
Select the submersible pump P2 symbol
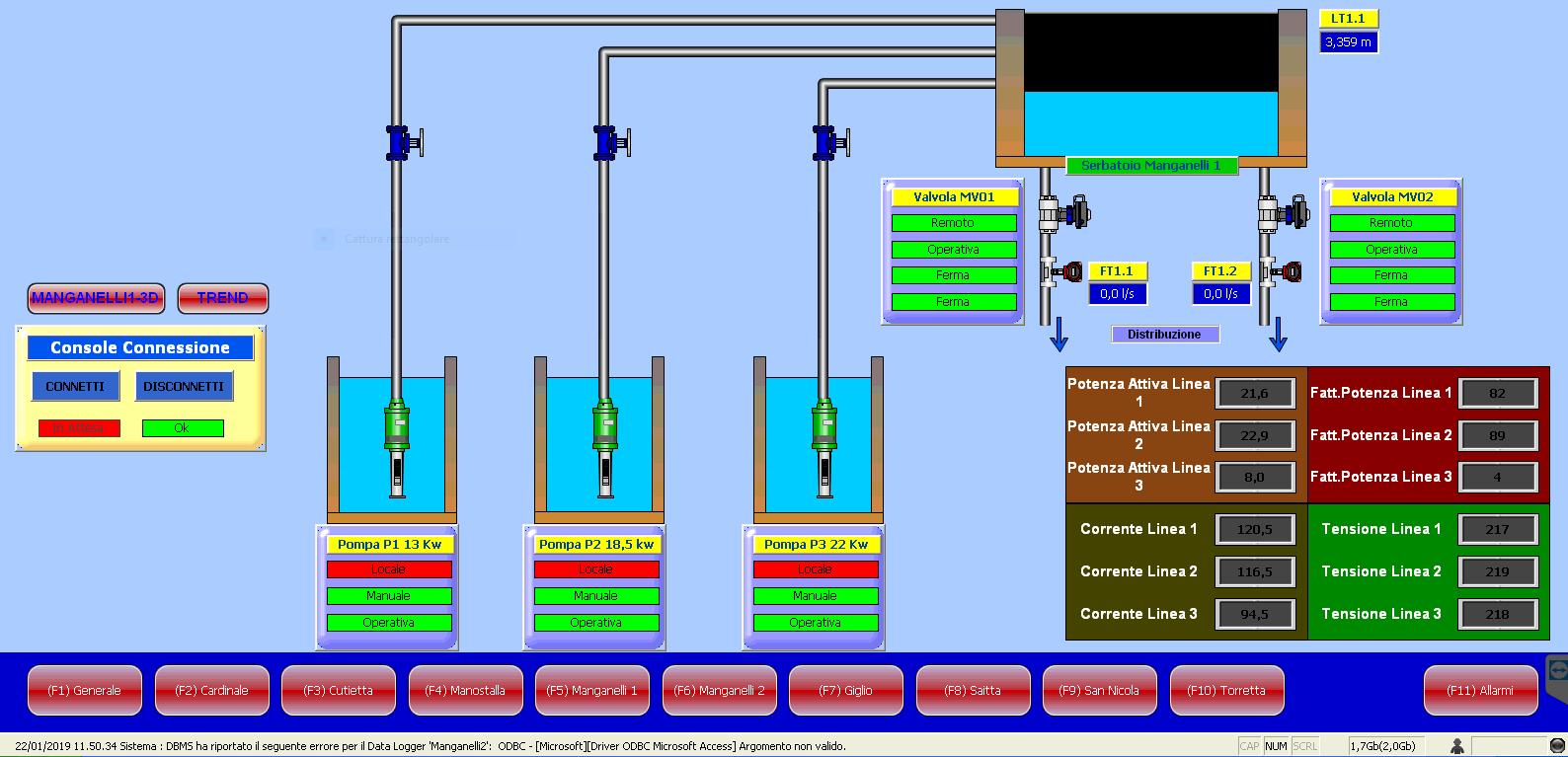[x=605, y=447]
